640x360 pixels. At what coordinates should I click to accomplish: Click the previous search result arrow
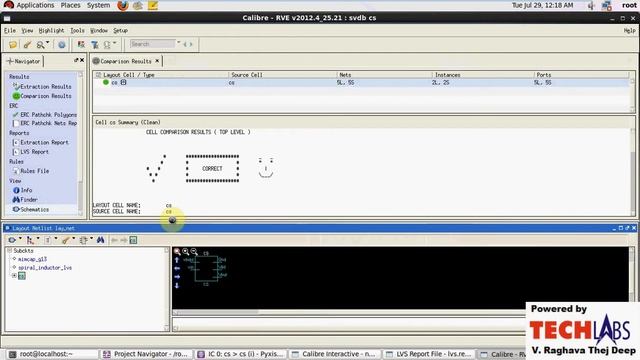pos(184,44)
